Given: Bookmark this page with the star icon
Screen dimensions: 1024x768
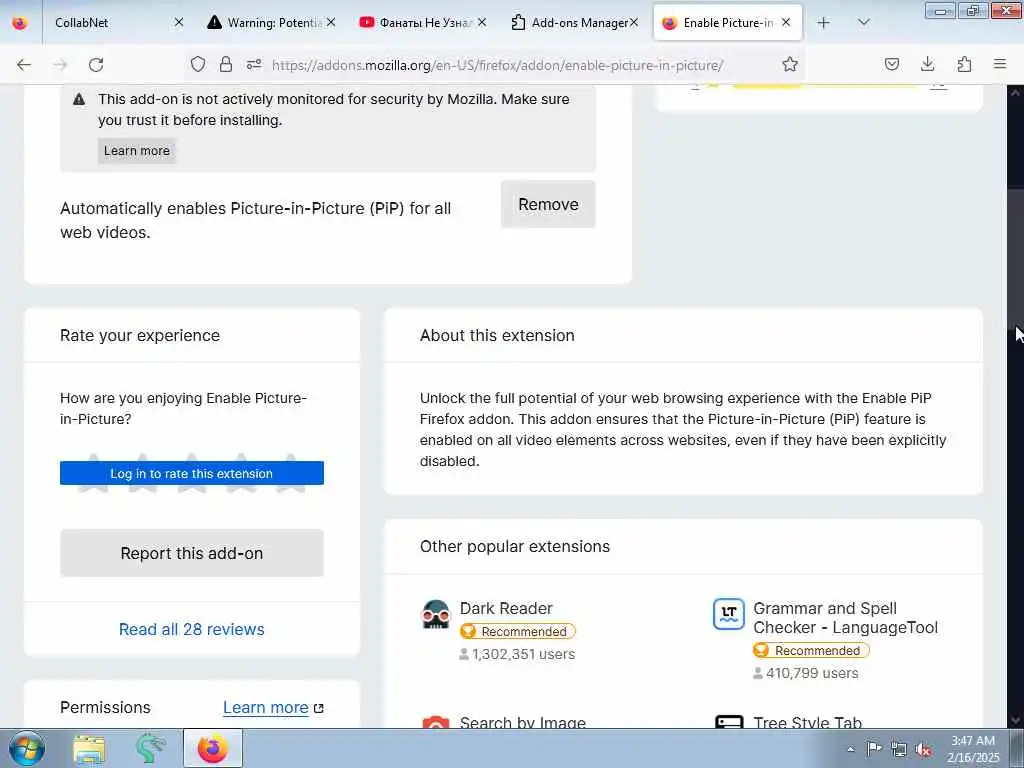Looking at the screenshot, I should [790, 64].
